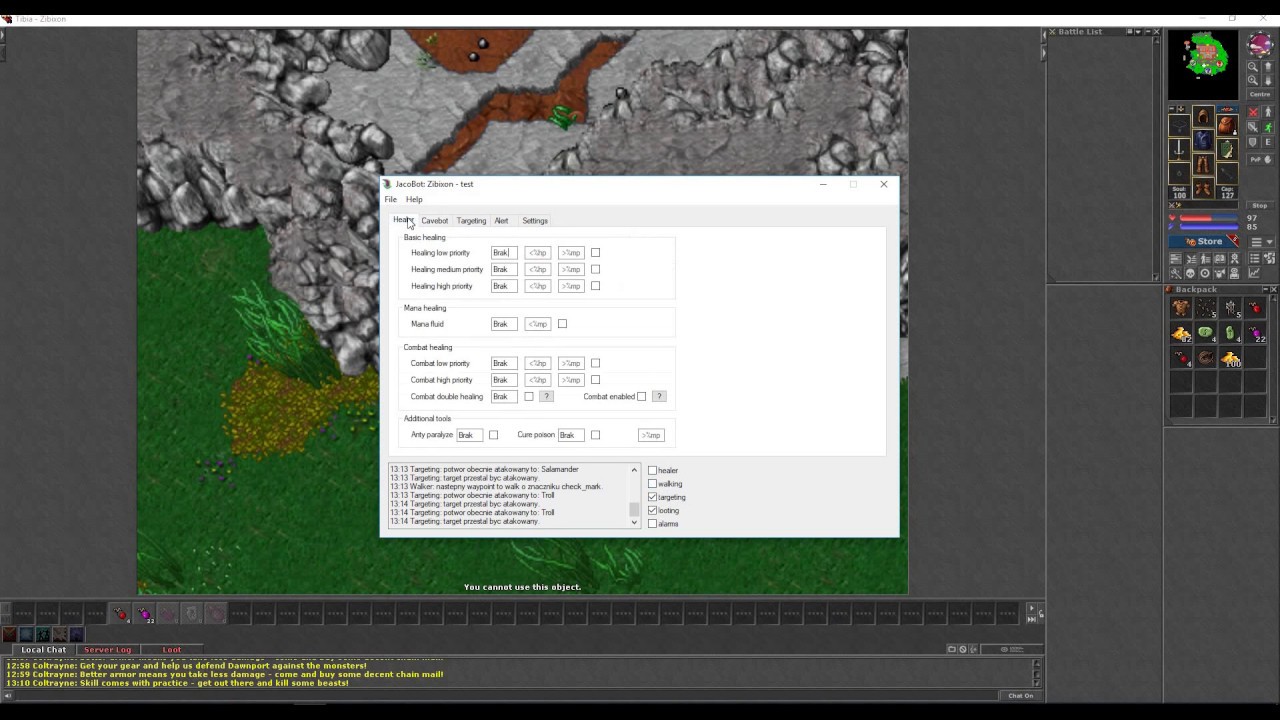Toggle the healer module checkbox

pos(653,470)
